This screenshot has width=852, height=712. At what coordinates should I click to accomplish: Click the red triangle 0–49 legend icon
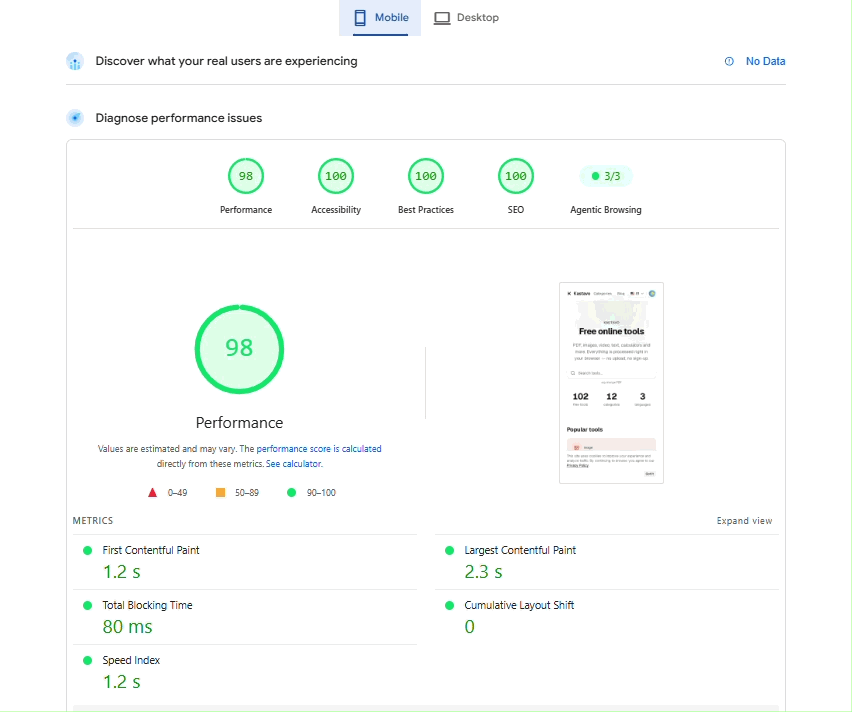coord(153,492)
